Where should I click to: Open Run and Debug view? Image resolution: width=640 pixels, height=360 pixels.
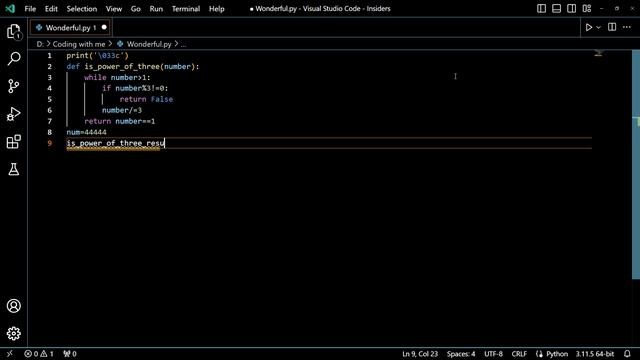[x=13, y=114]
